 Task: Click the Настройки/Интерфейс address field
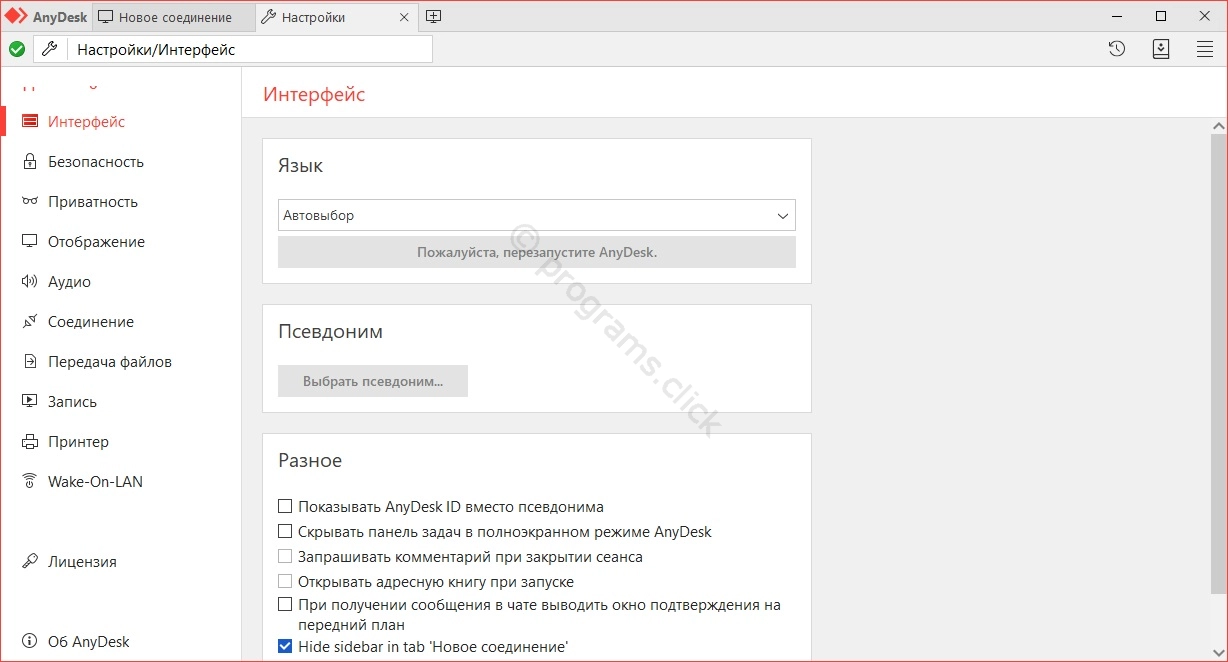point(250,49)
